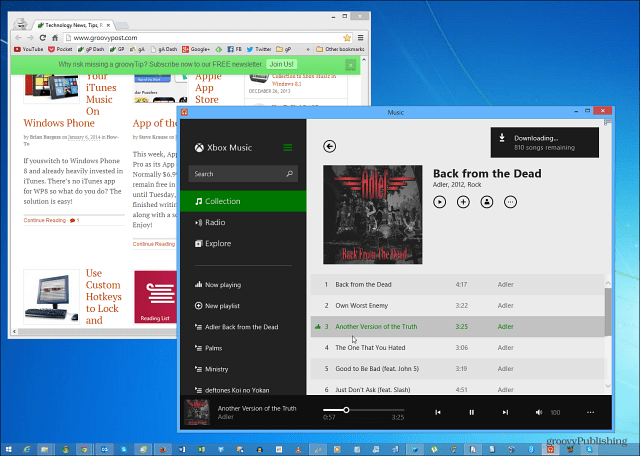Click the Search field in Xbox Music
The width and height of the screenshot is (640, 456).
tap(243, 174)
